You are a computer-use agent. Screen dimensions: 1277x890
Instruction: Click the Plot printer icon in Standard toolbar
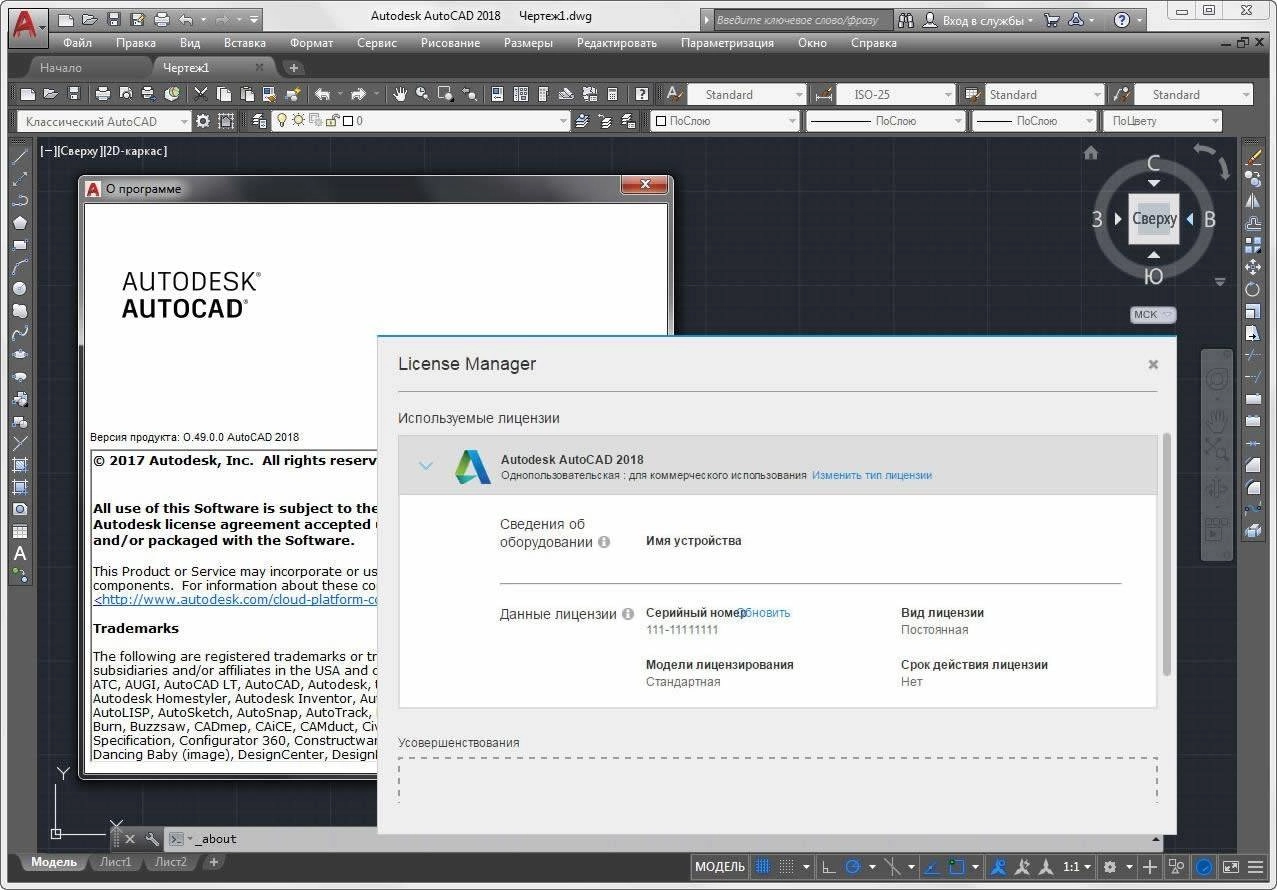click(x=102, y=94)
